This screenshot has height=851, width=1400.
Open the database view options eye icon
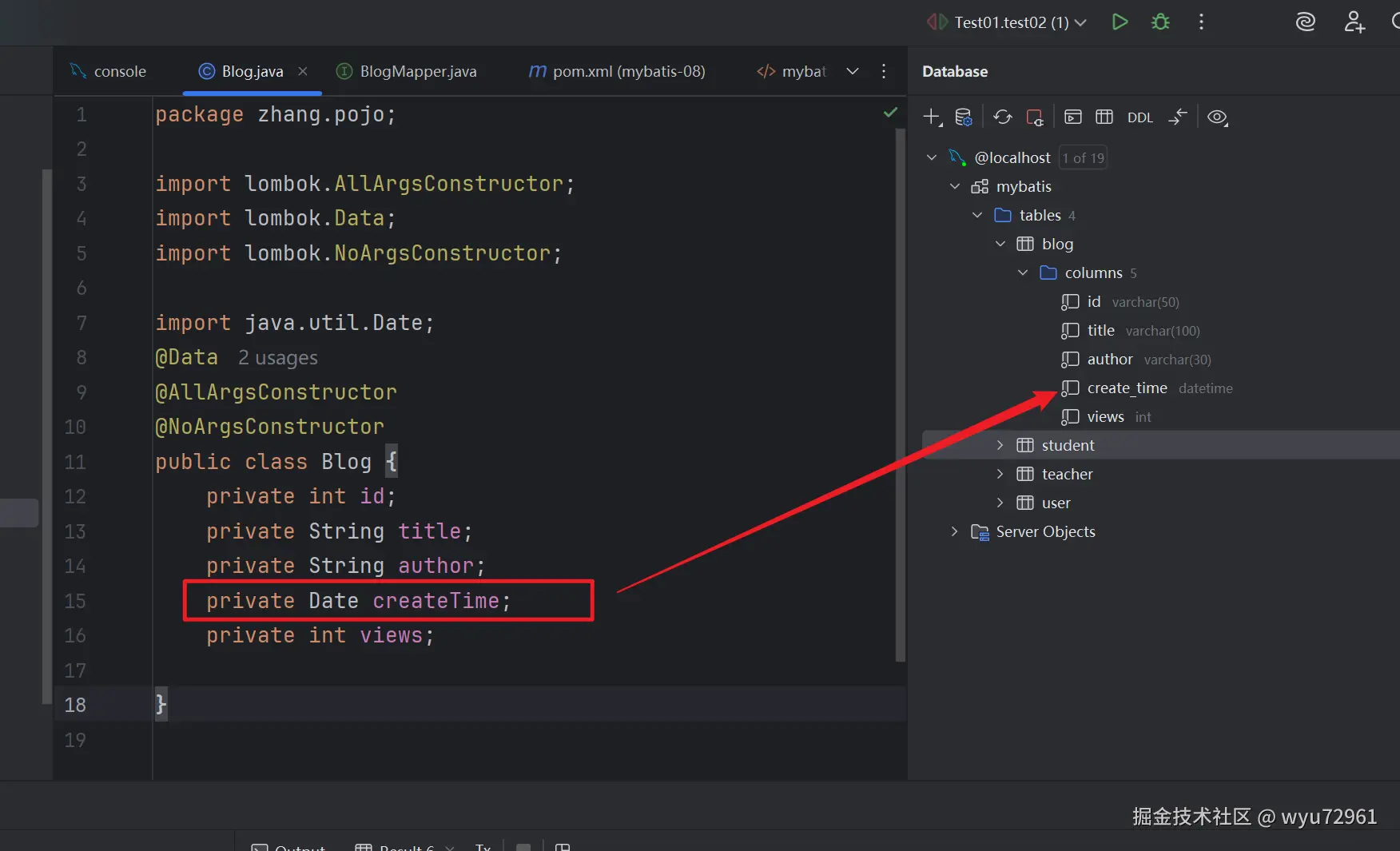pyautogui.click(x=1217, y=117)
